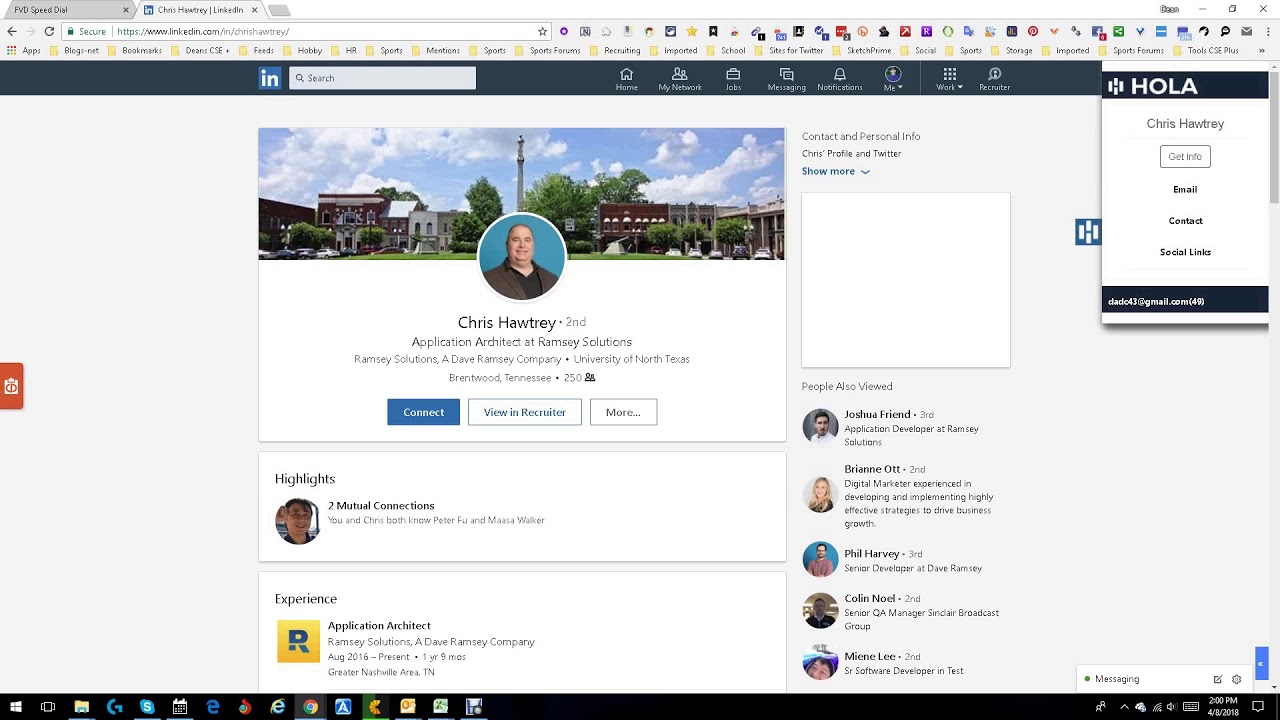The image size is (1280, 720).
Task: Expand the Work apps dropdown
Action: click(949, 79)
